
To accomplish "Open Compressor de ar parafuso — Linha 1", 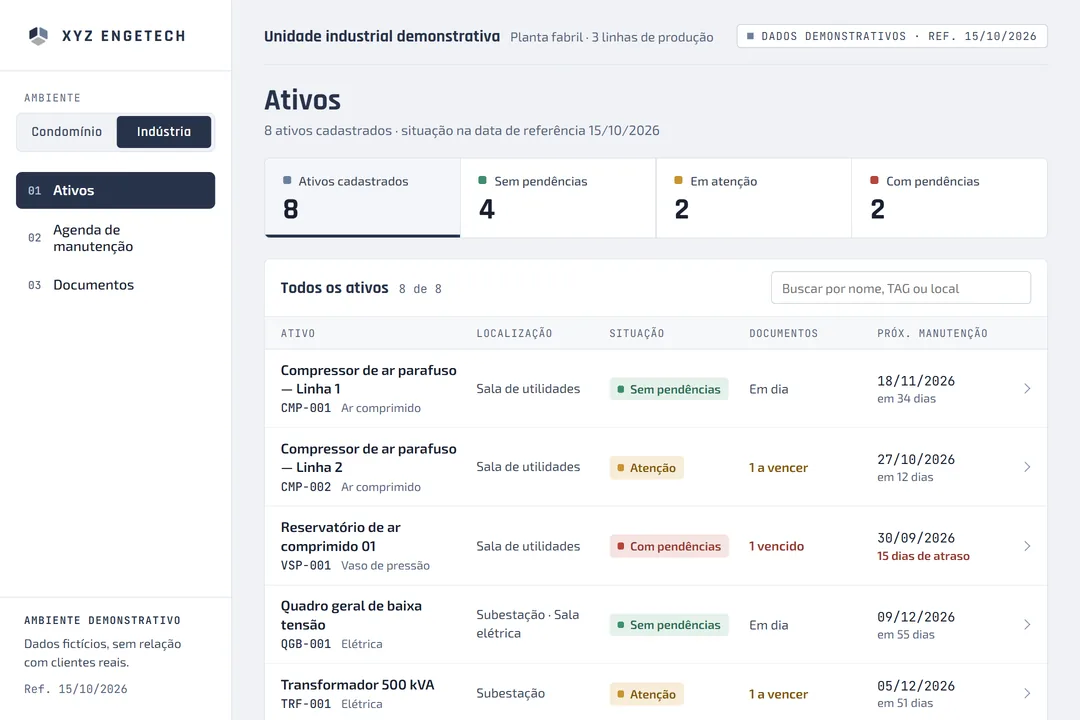I will point(368,380).
